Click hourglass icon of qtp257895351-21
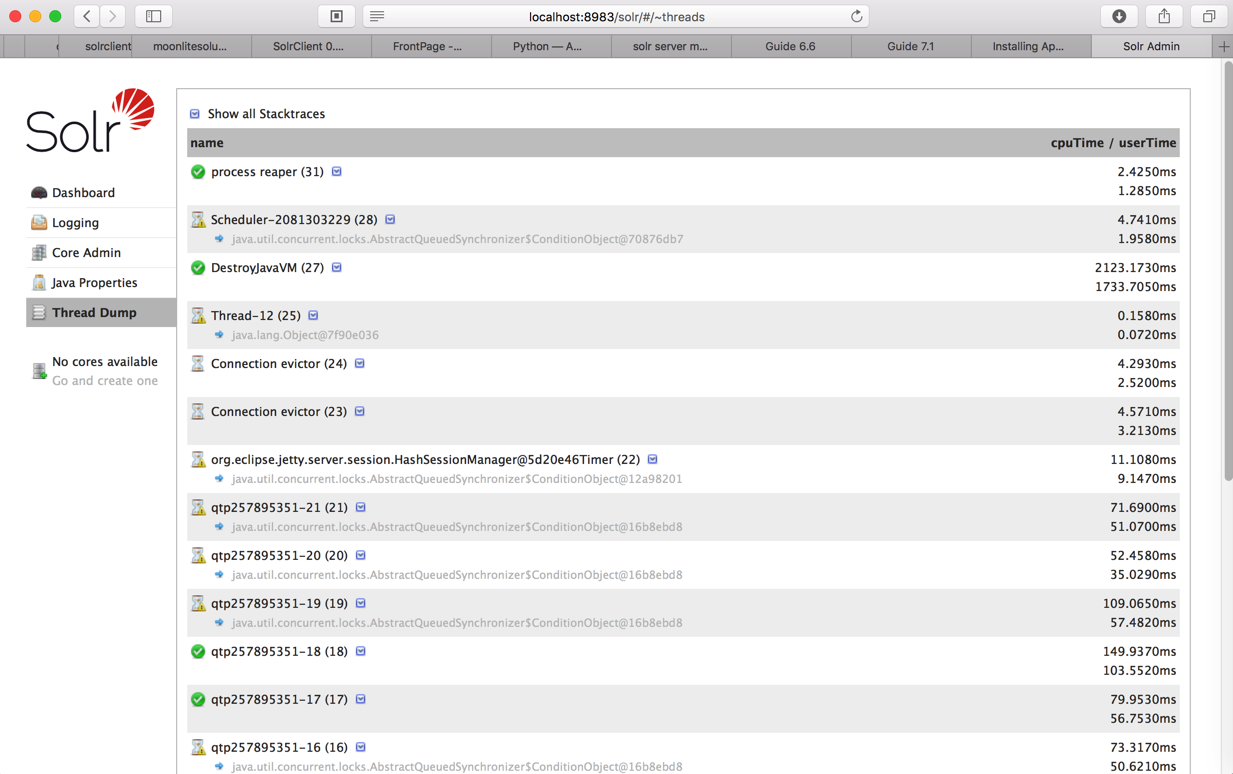The height and width of the screenshot is (774, 1233). 198,508
